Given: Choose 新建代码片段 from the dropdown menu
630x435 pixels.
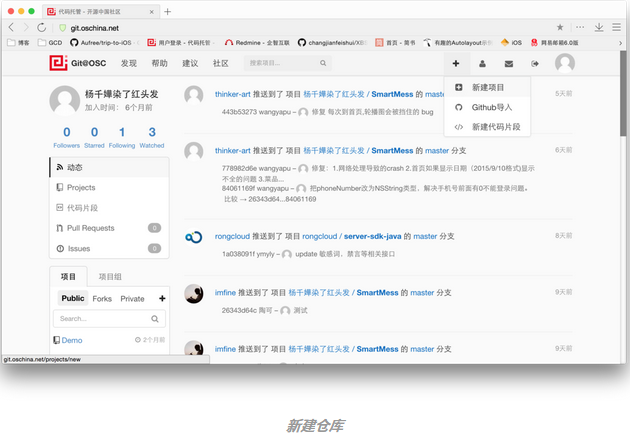Looking at the screenshot, I should [495, 127].
